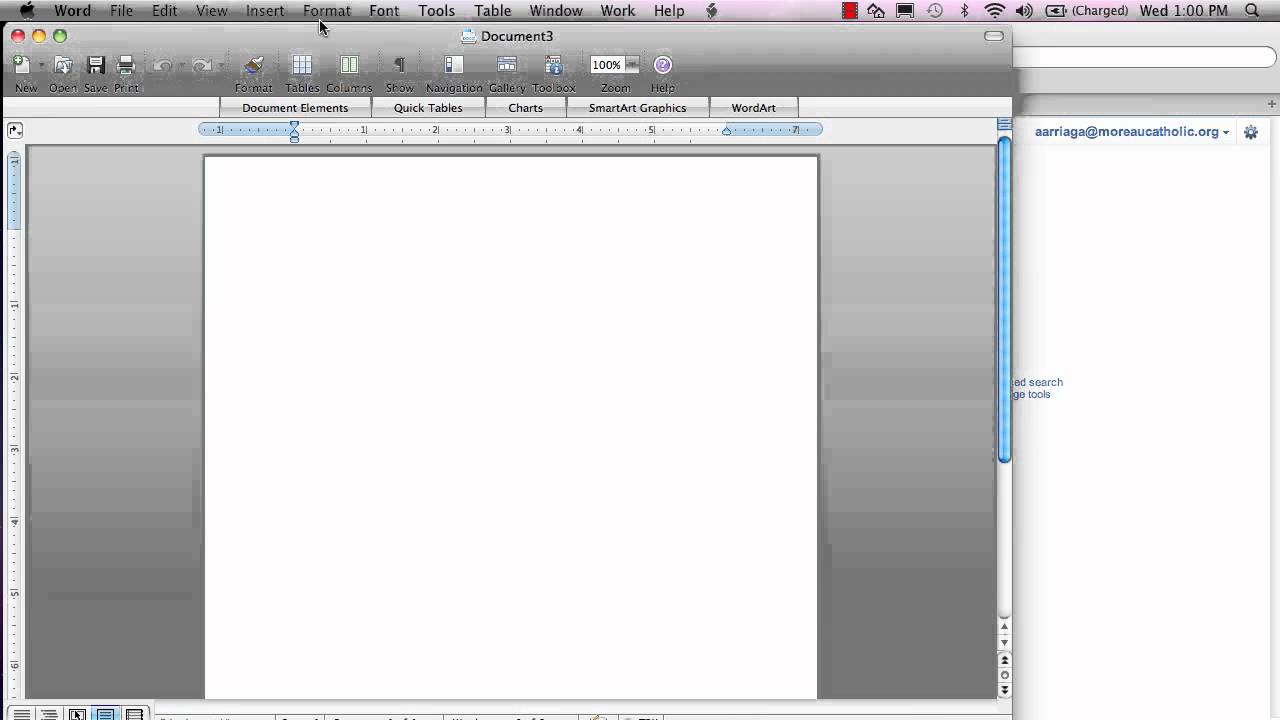Viewport: 1280px width, 720px height.
Task: Open the Apple menu
Action: click(27, 11)
